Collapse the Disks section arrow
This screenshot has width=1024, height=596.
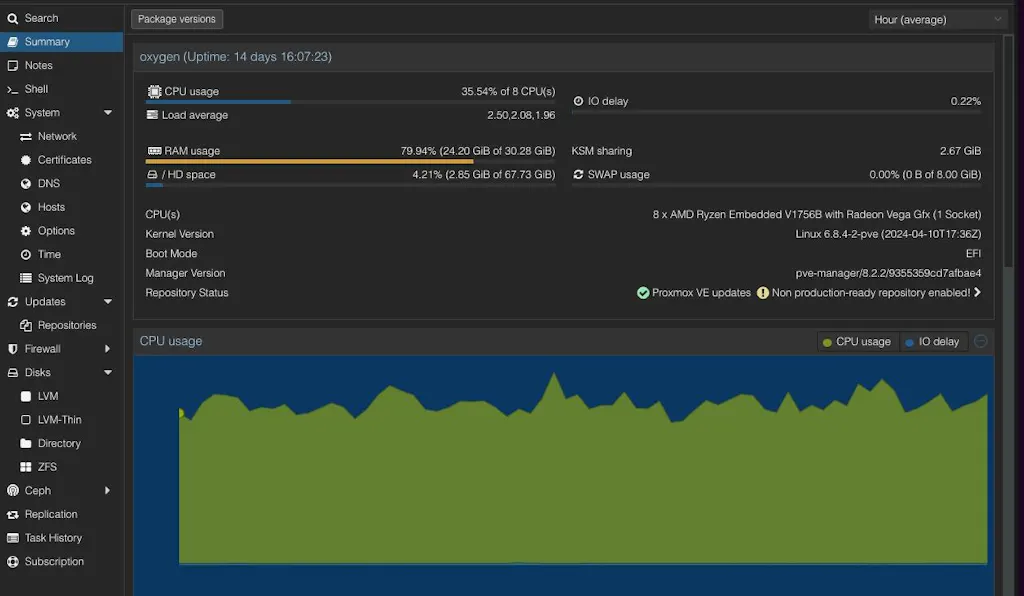tap(108, 373)
